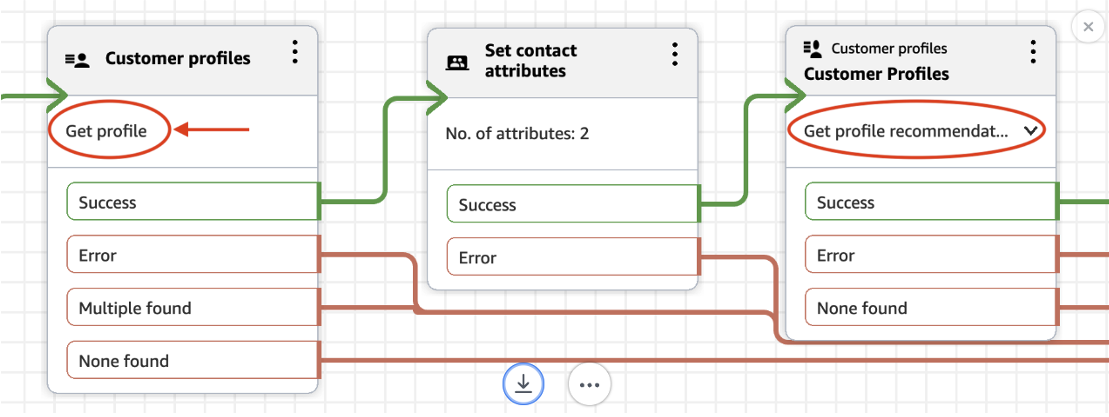Screen dimensions: 1109x417
Task: Select the Get profile action label
Action: click(x=106, y=131)
